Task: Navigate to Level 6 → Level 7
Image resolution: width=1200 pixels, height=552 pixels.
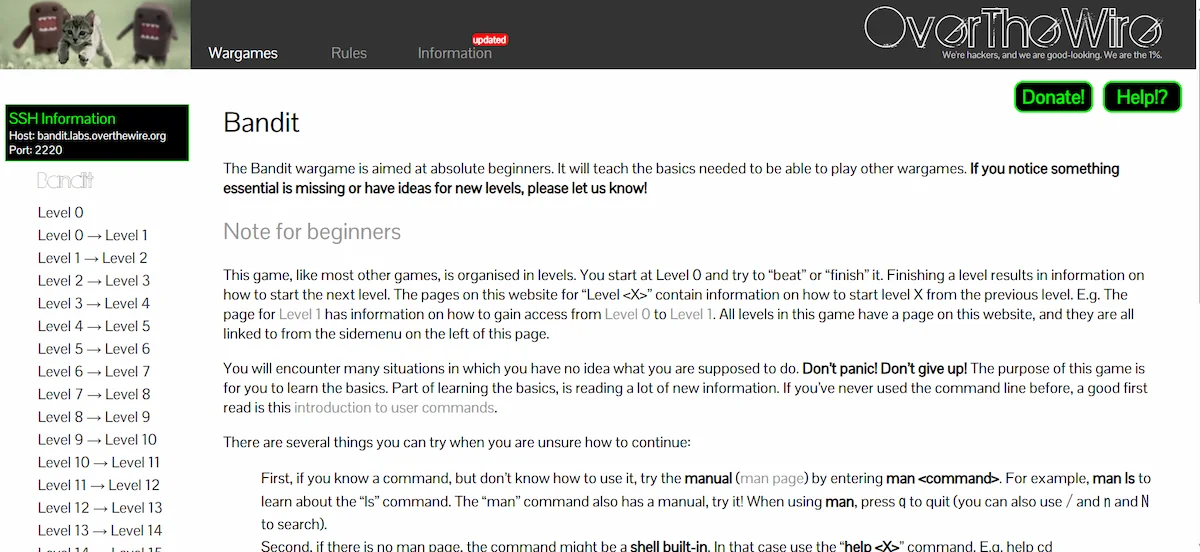Action: 94,371
